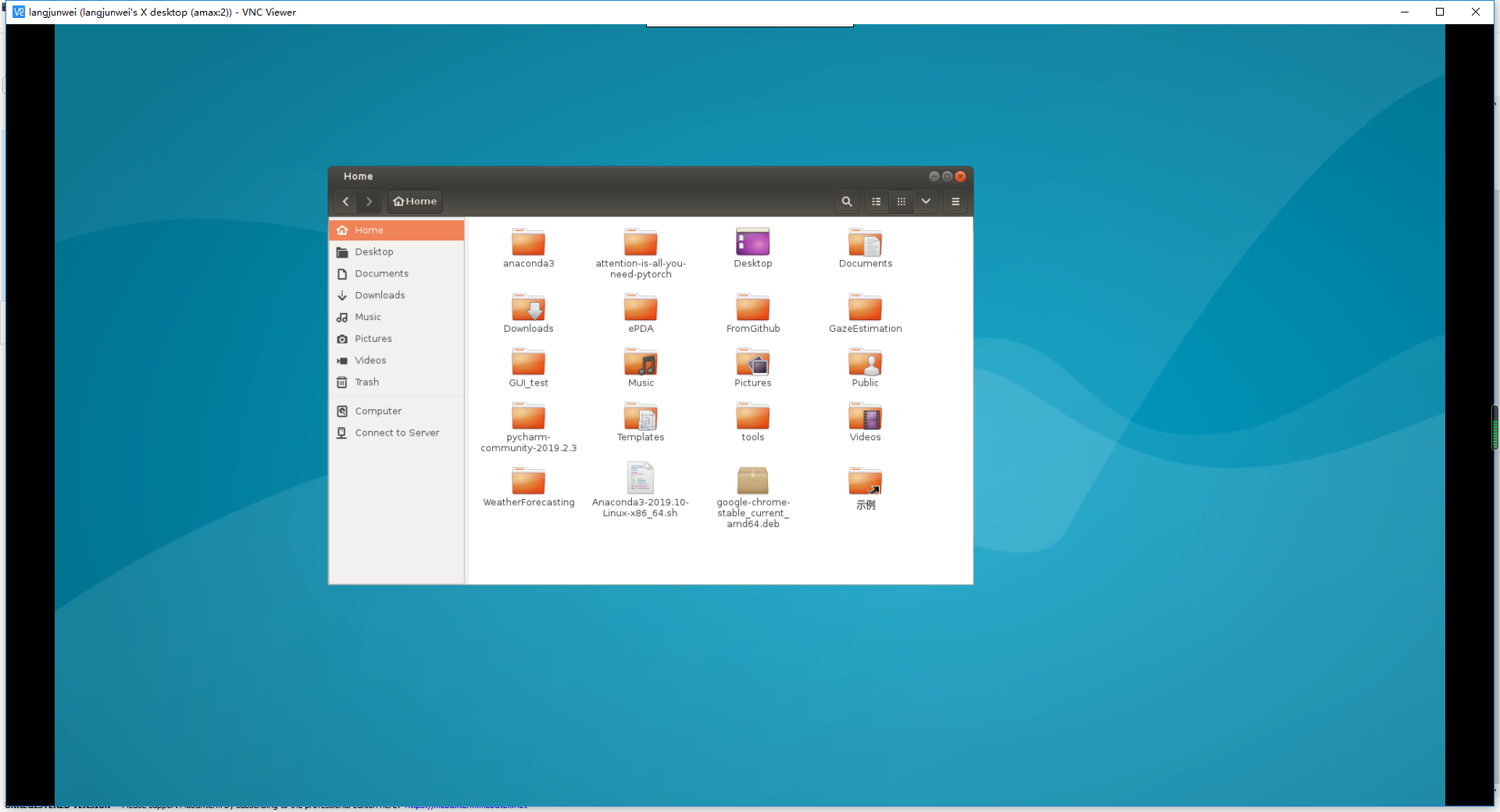Select the Anaconda3-2019.10 installer script
Image resolution: width=1500 pixels, height=812 pixels.
pyautogui.click(x=641, y=478)
